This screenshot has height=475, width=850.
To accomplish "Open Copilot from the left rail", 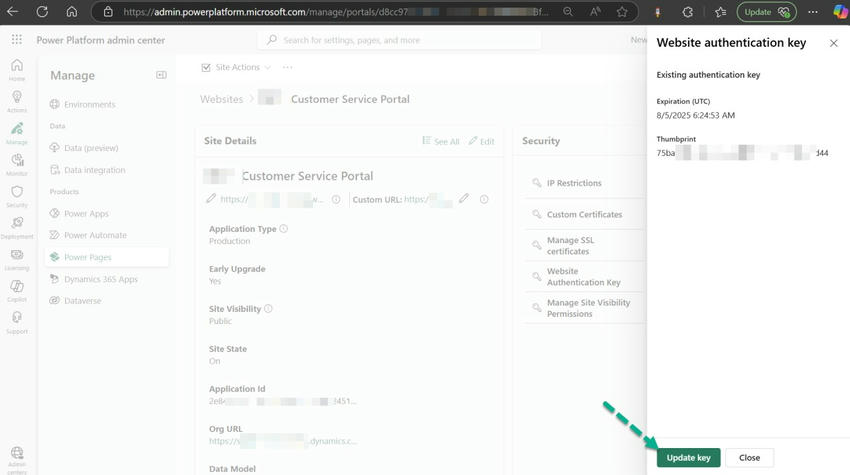I will coord(17,291).
